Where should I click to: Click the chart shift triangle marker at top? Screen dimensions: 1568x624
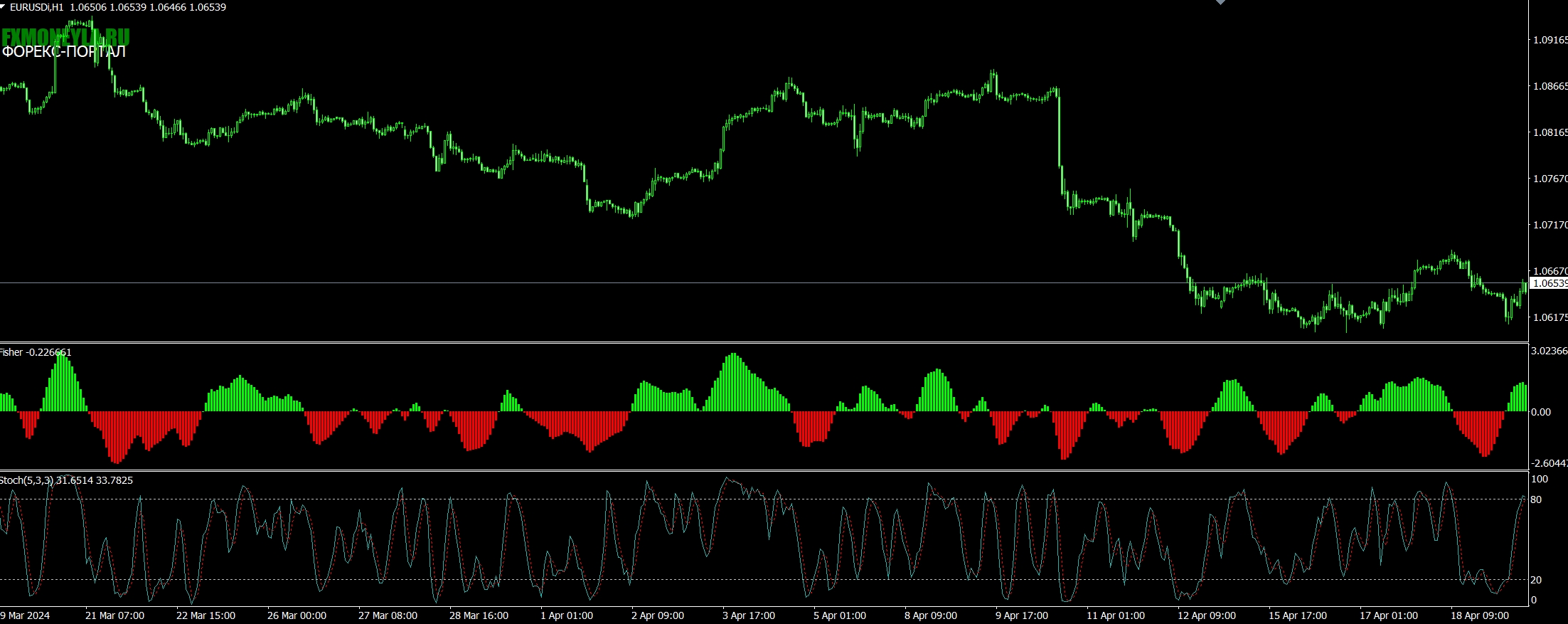click(1221, 2)
